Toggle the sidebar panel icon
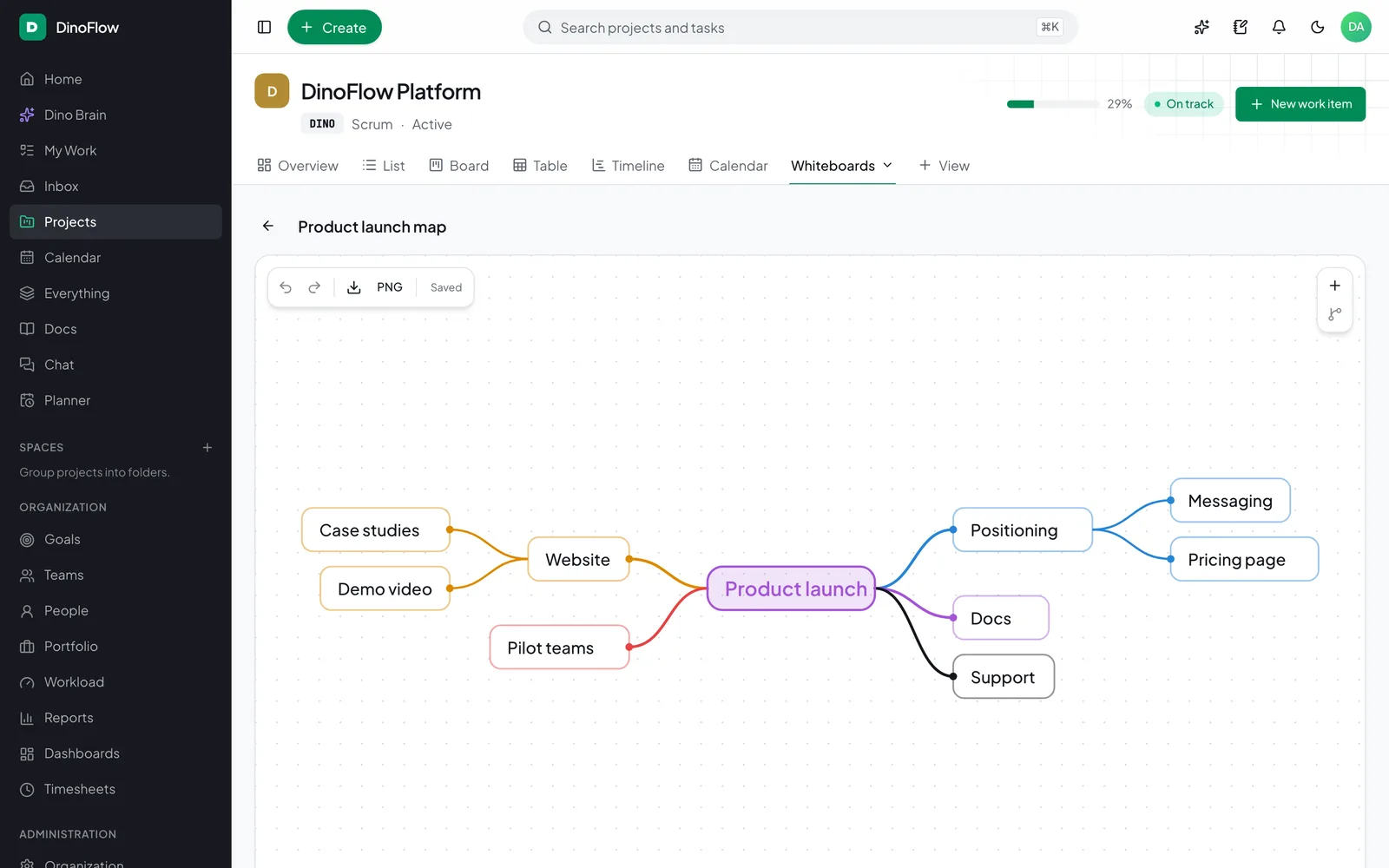 point(265,27)
